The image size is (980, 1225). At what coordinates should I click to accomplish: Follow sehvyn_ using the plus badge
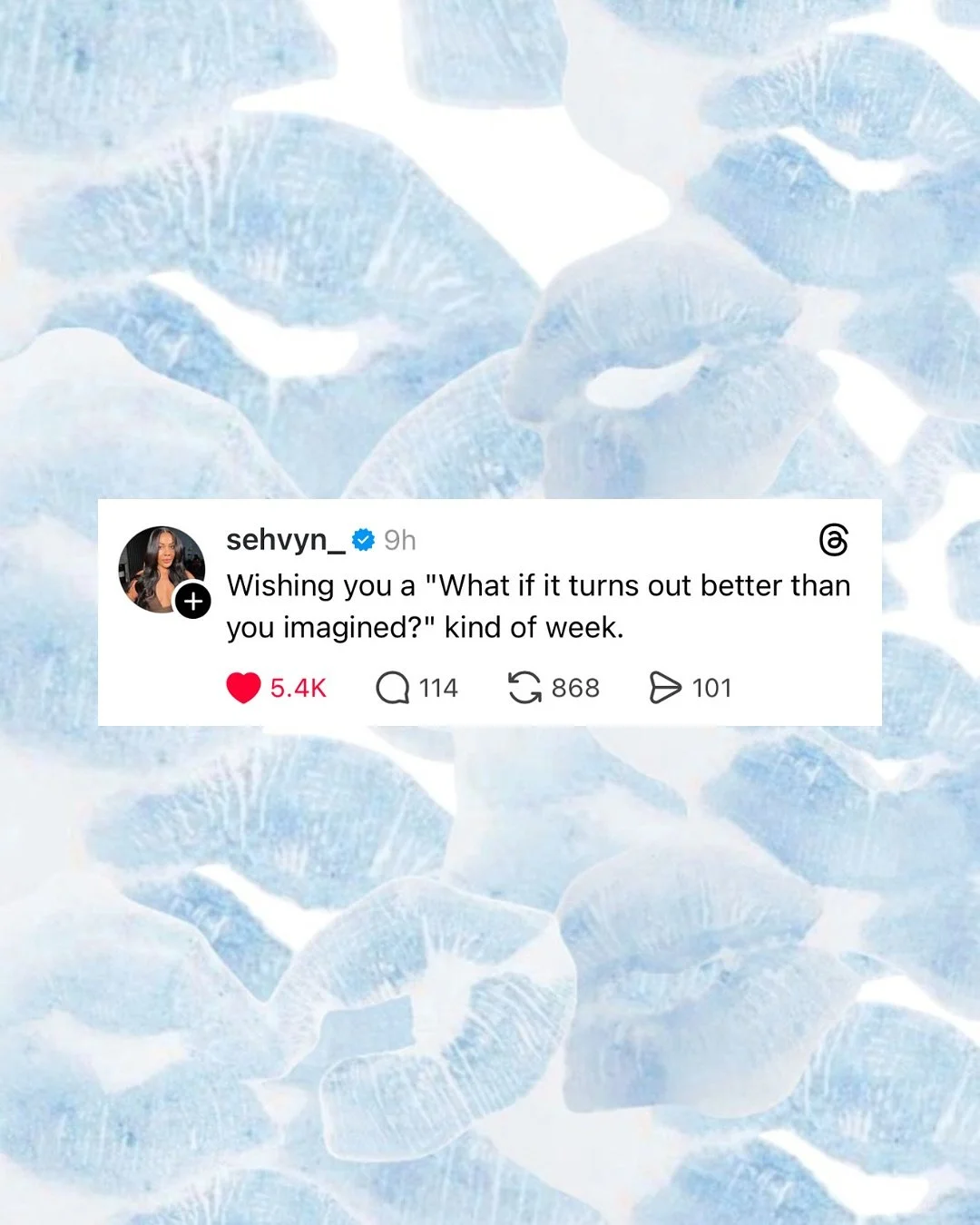(x=193, y=602)
